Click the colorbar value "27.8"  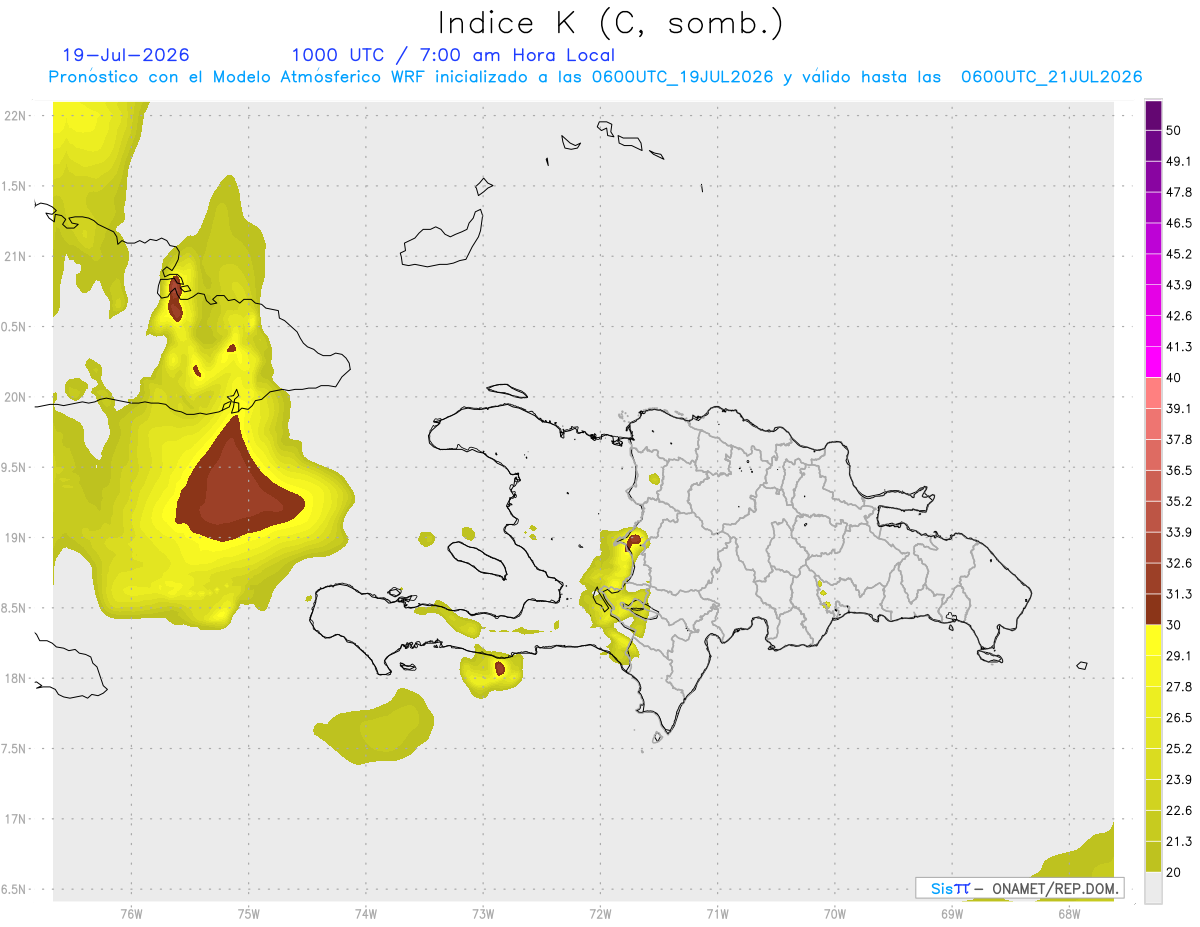(1179, 687)
